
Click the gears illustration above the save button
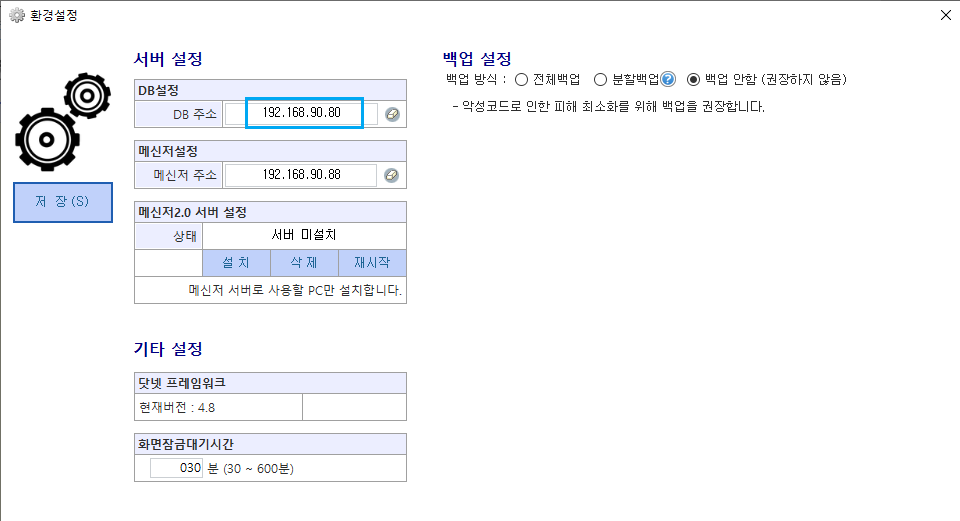pos(63,121)
